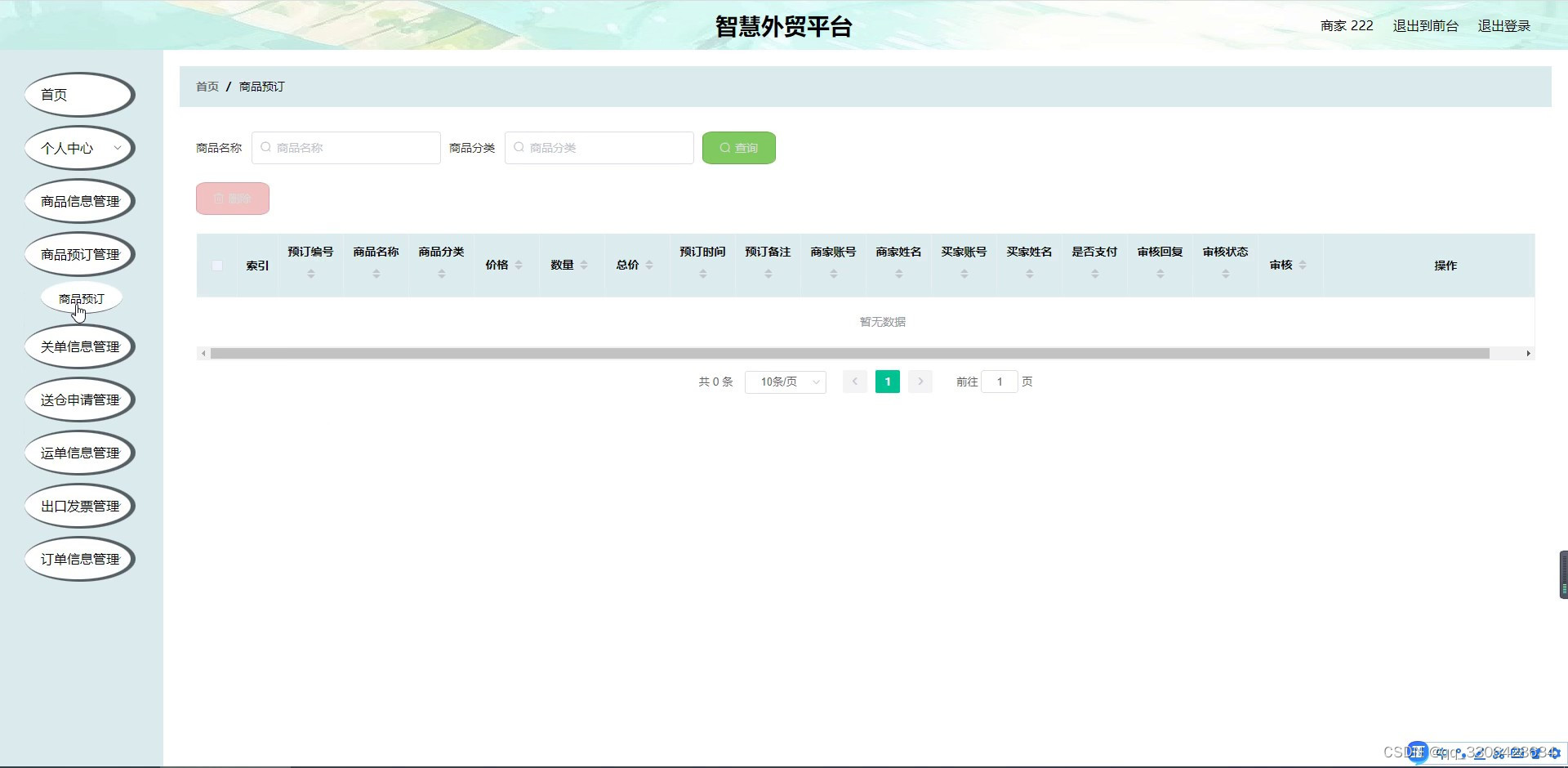The width and height of the screenshot is (1568, 768).
Task: Focus the 商品分类 search input
Action: [599, 148]
